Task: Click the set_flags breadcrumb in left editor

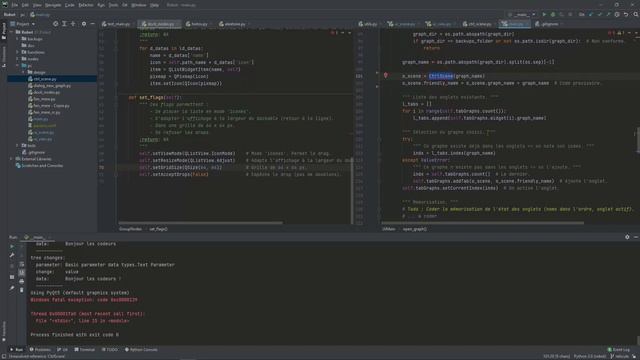Action: (158, 229)
